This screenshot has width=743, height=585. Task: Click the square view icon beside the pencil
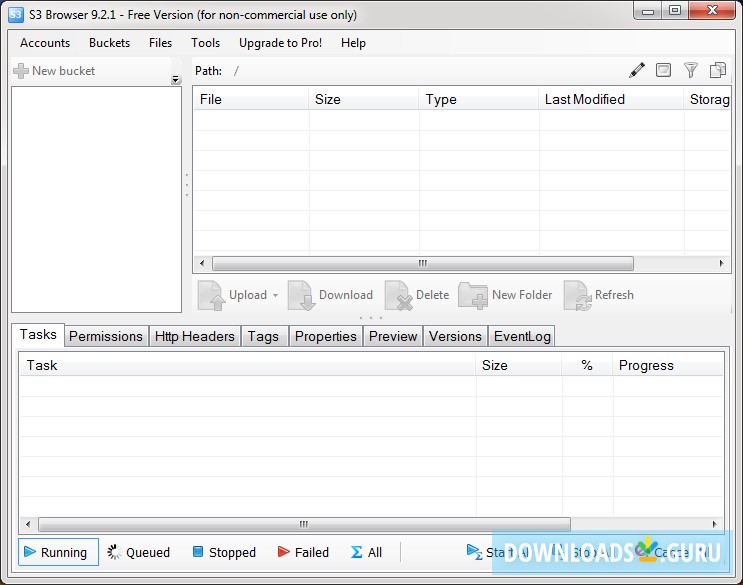click(663, 70)
